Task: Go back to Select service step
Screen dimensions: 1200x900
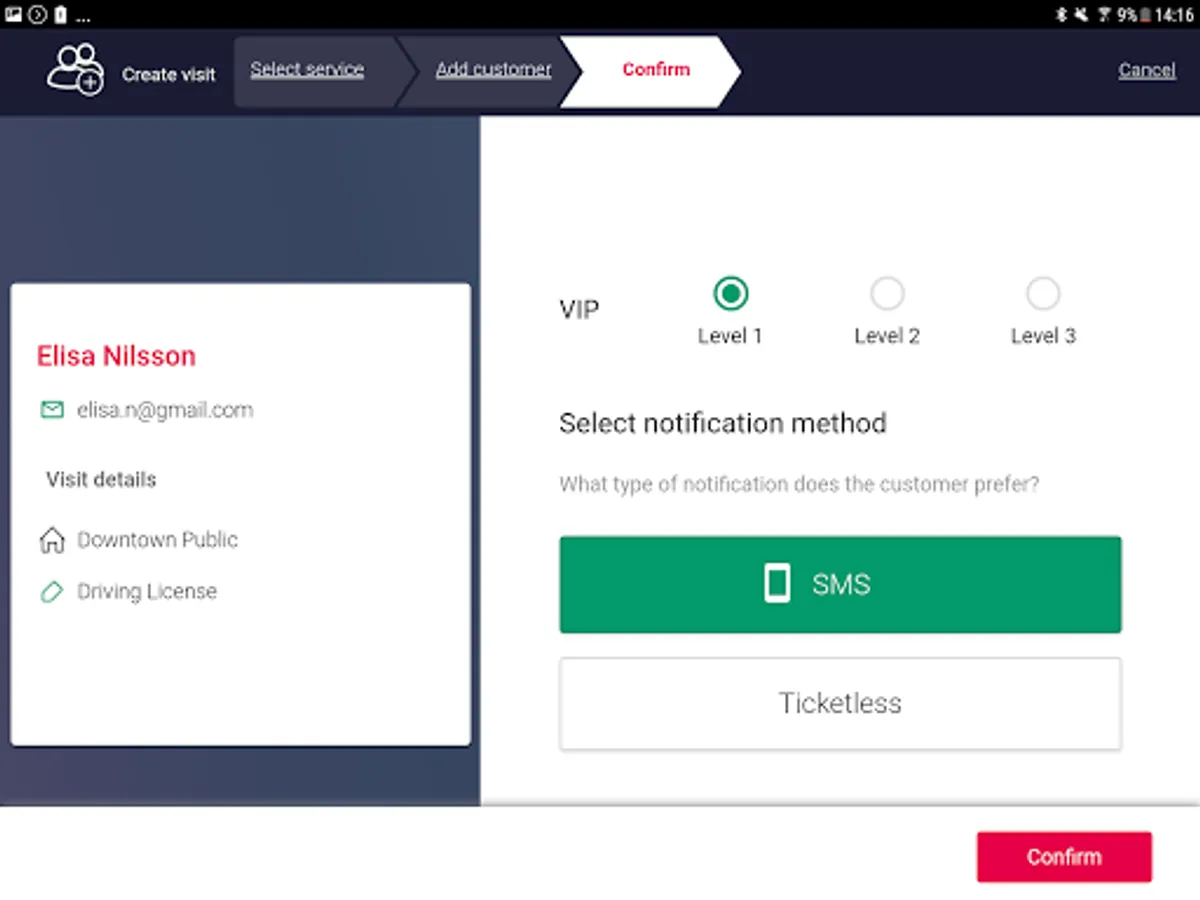Action: pos(307,70)
